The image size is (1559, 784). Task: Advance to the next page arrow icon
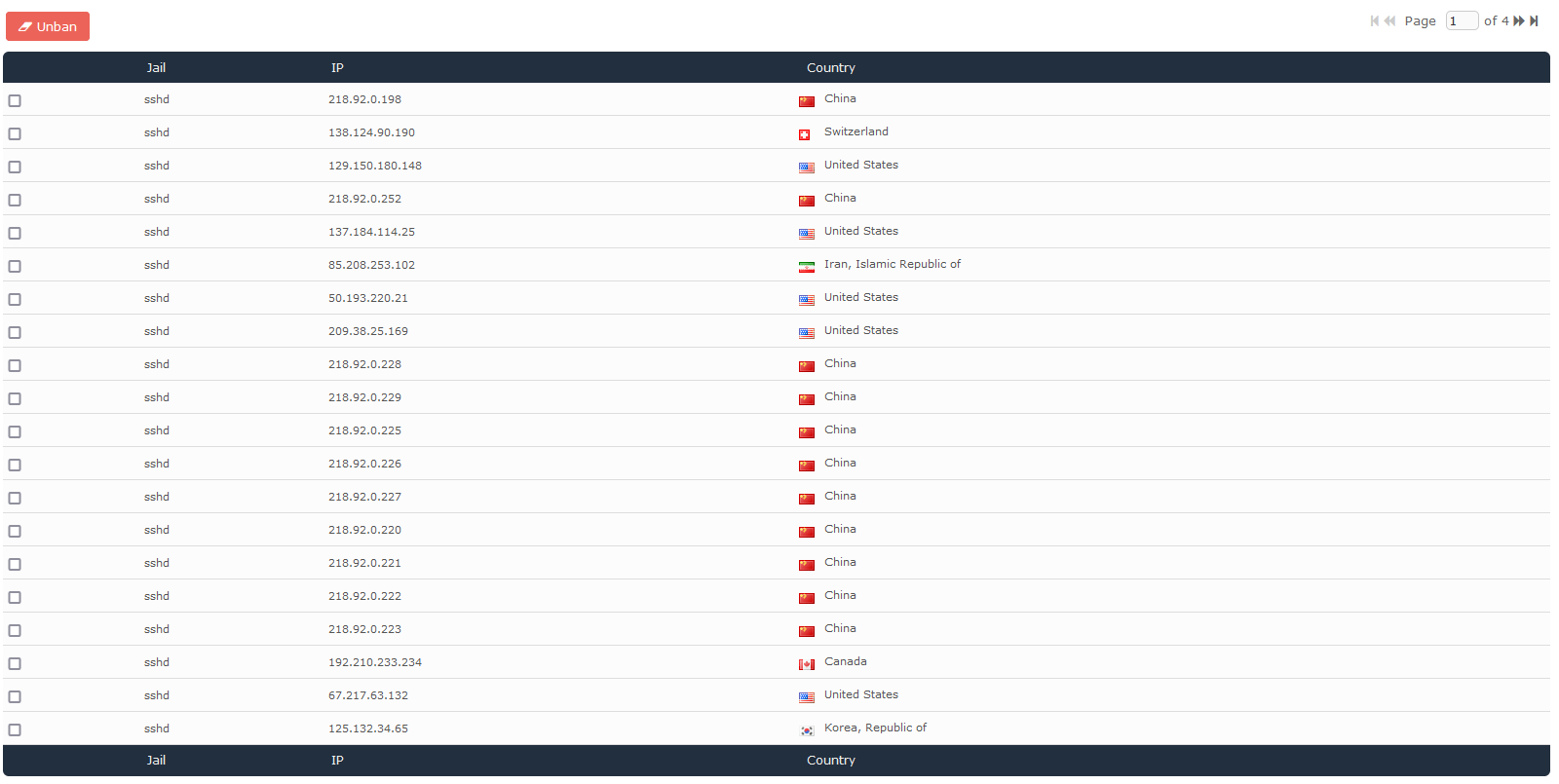click(1518, 21)
